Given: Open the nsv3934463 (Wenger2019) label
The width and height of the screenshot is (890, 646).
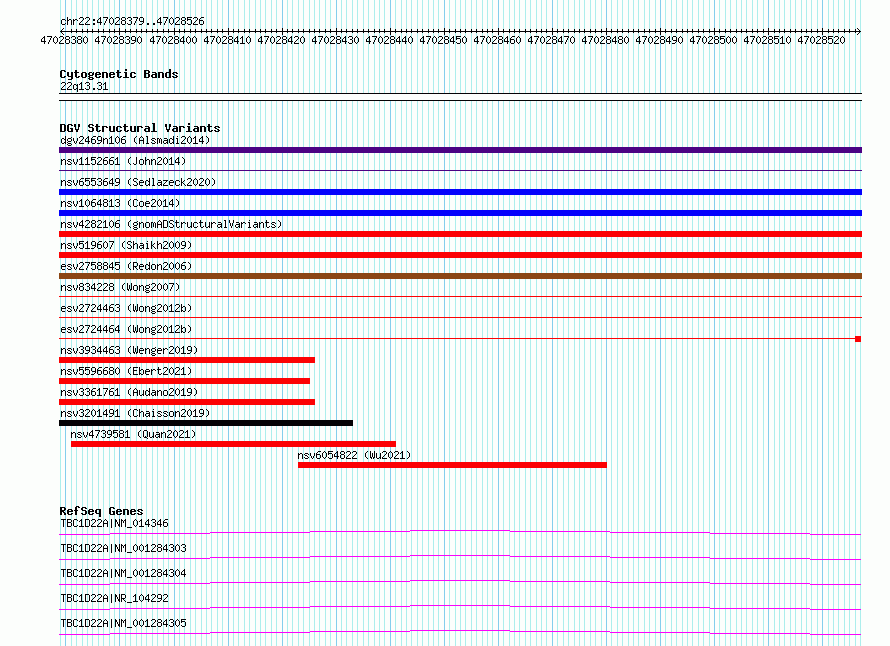Looking at the screenshot, I should coord(129,350).
